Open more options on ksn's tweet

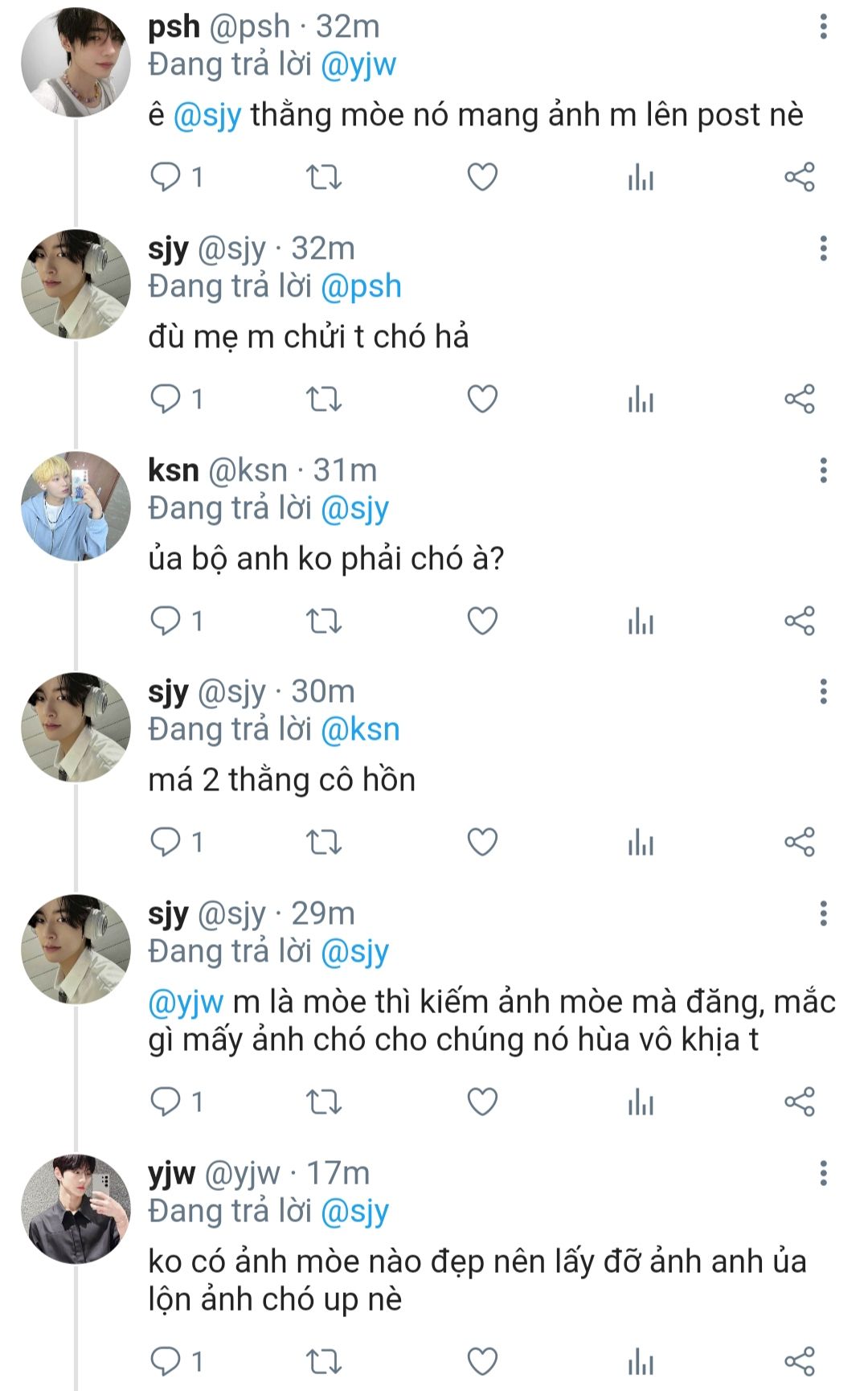823,470
